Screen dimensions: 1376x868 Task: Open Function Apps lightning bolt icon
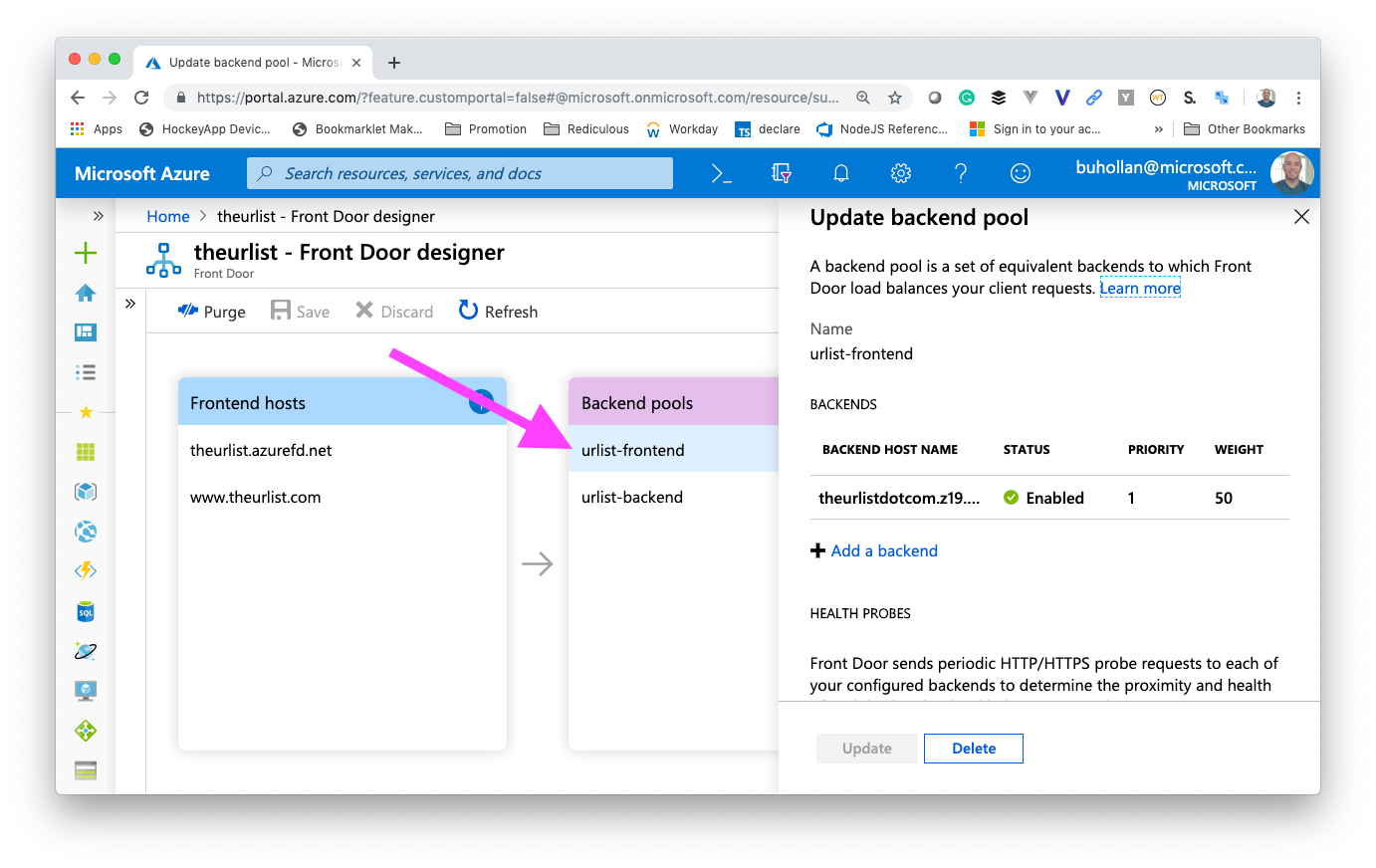(86, 571)
